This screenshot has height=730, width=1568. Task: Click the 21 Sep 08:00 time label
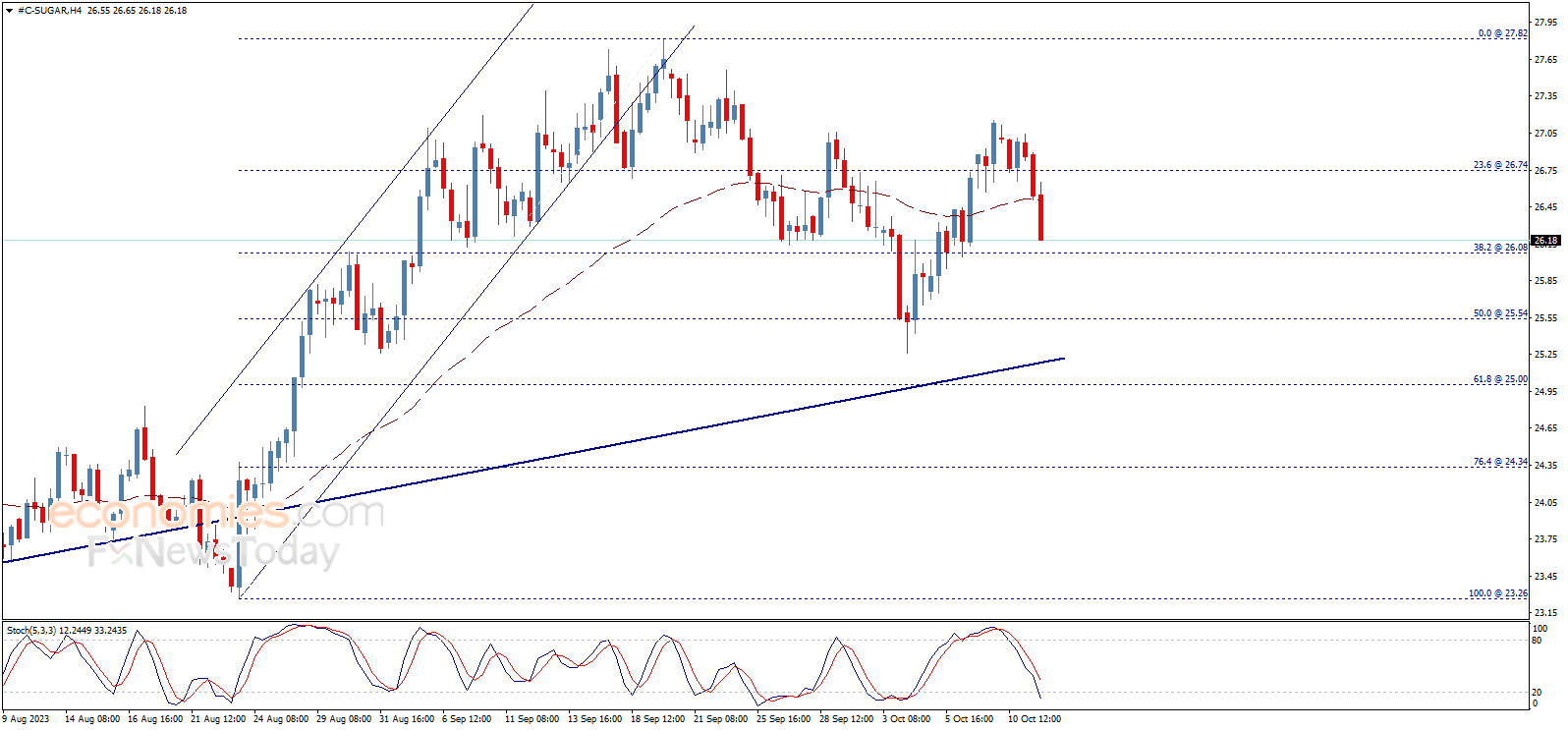coord(720,719)
